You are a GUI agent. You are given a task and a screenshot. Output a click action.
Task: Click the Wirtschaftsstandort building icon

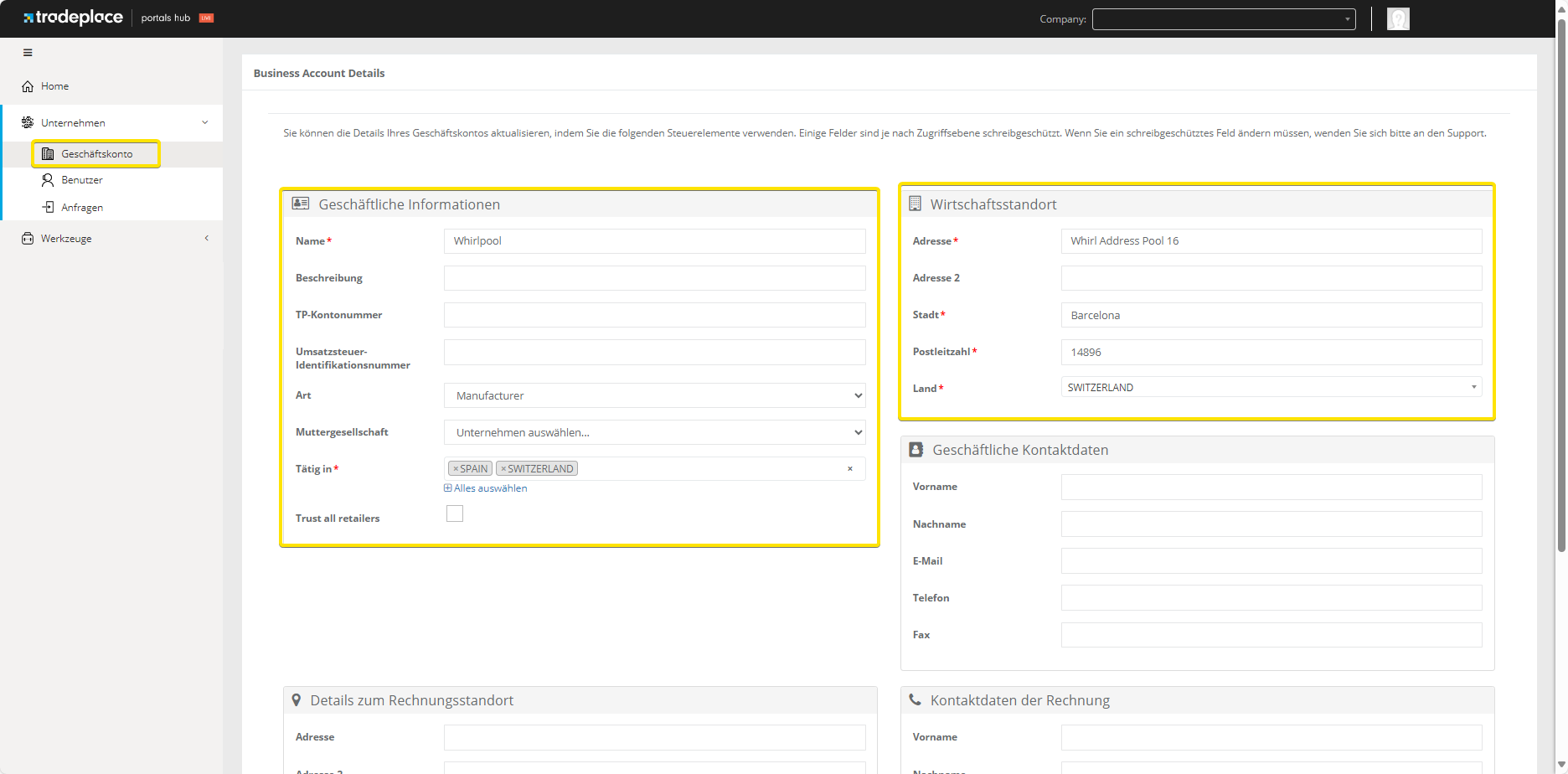click(x=915, y=204)
